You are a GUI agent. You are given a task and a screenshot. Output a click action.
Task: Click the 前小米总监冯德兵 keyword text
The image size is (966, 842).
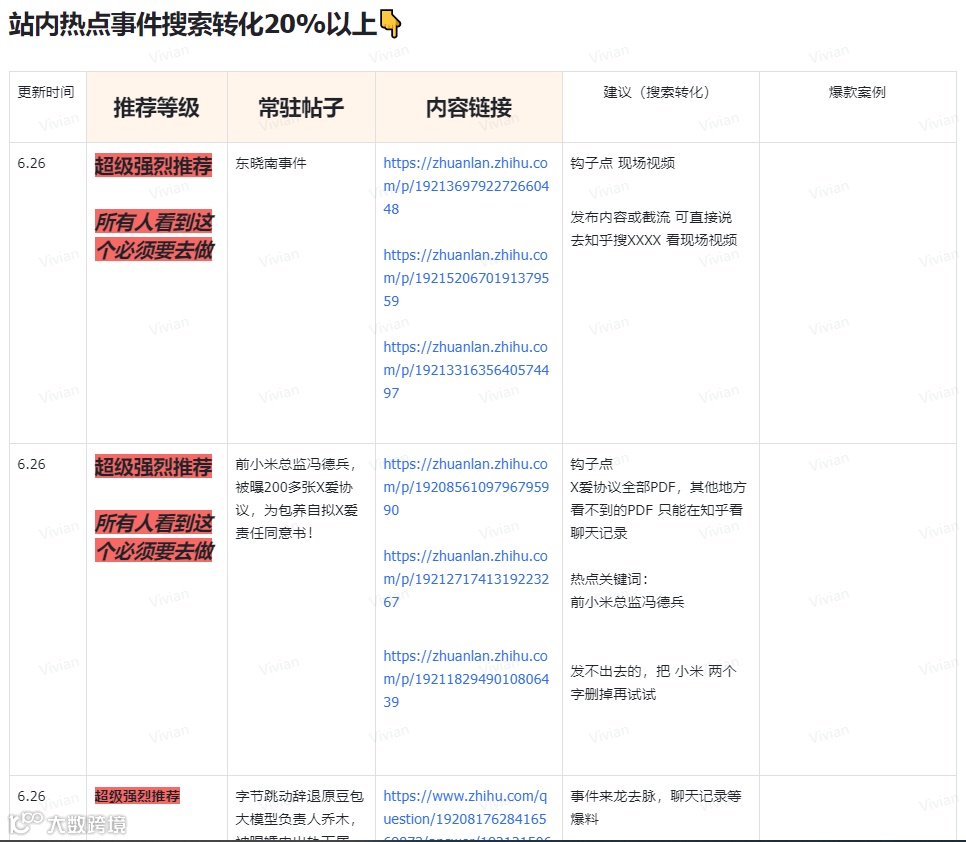click(x=627, y=602)
